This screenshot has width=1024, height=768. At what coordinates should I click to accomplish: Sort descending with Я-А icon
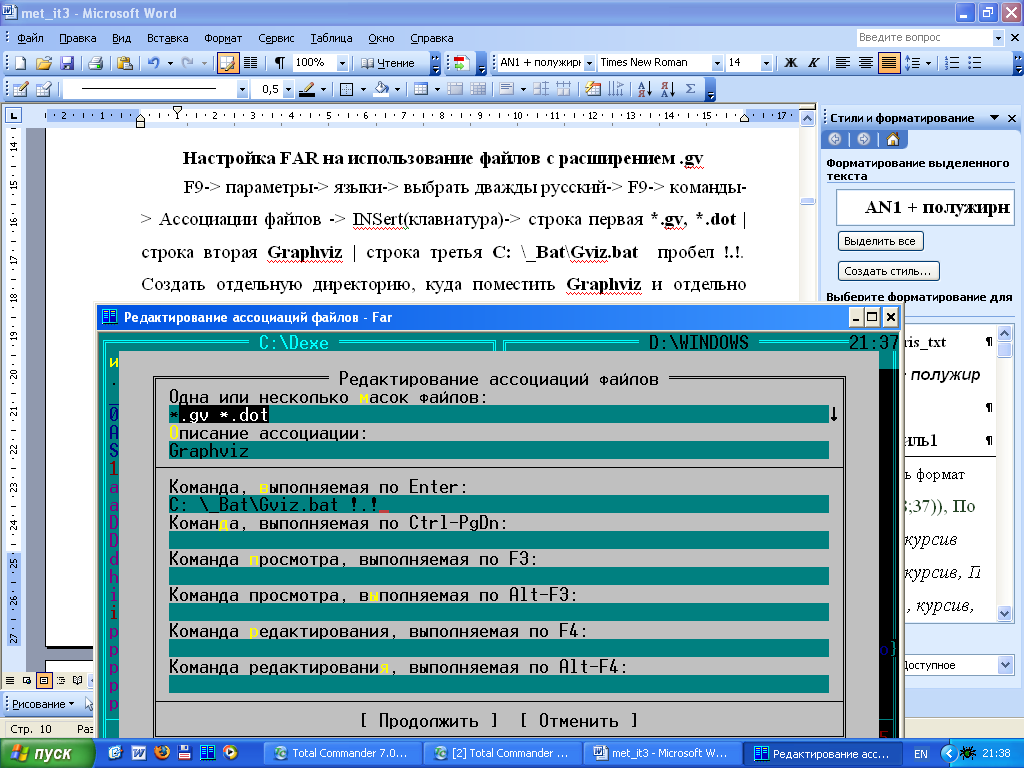(x=667, y=89)
